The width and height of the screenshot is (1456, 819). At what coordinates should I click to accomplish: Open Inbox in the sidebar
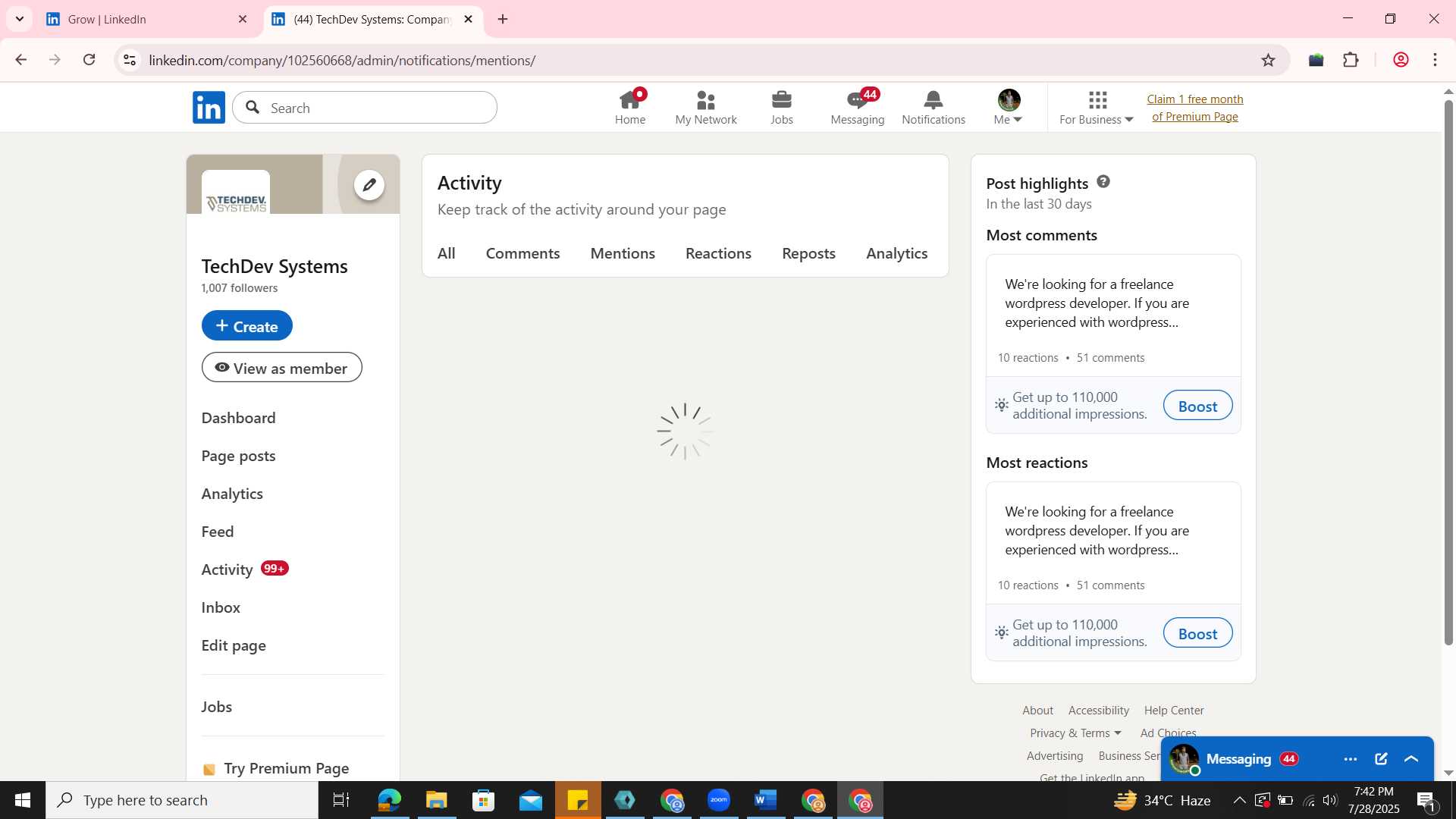[x=221, y=607]
